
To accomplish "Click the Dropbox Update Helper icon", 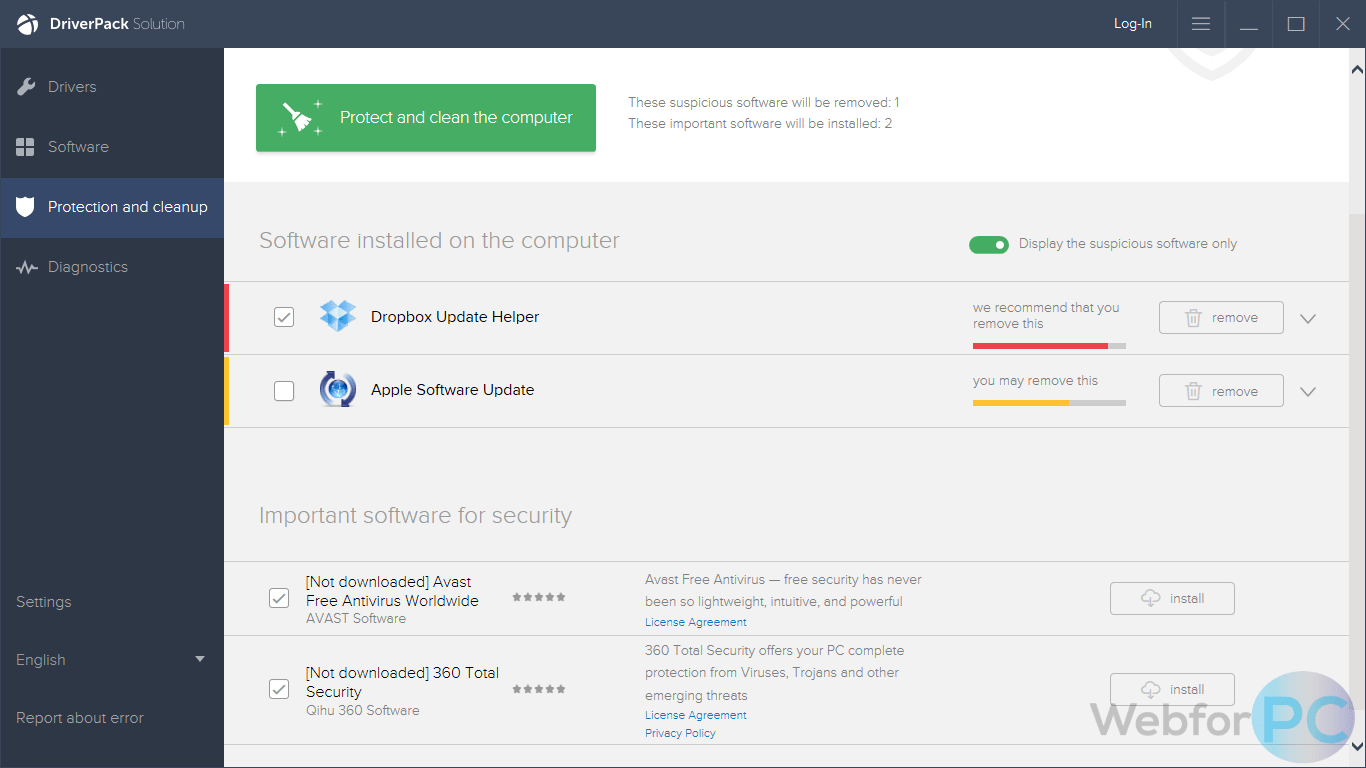I will [338, 316].
